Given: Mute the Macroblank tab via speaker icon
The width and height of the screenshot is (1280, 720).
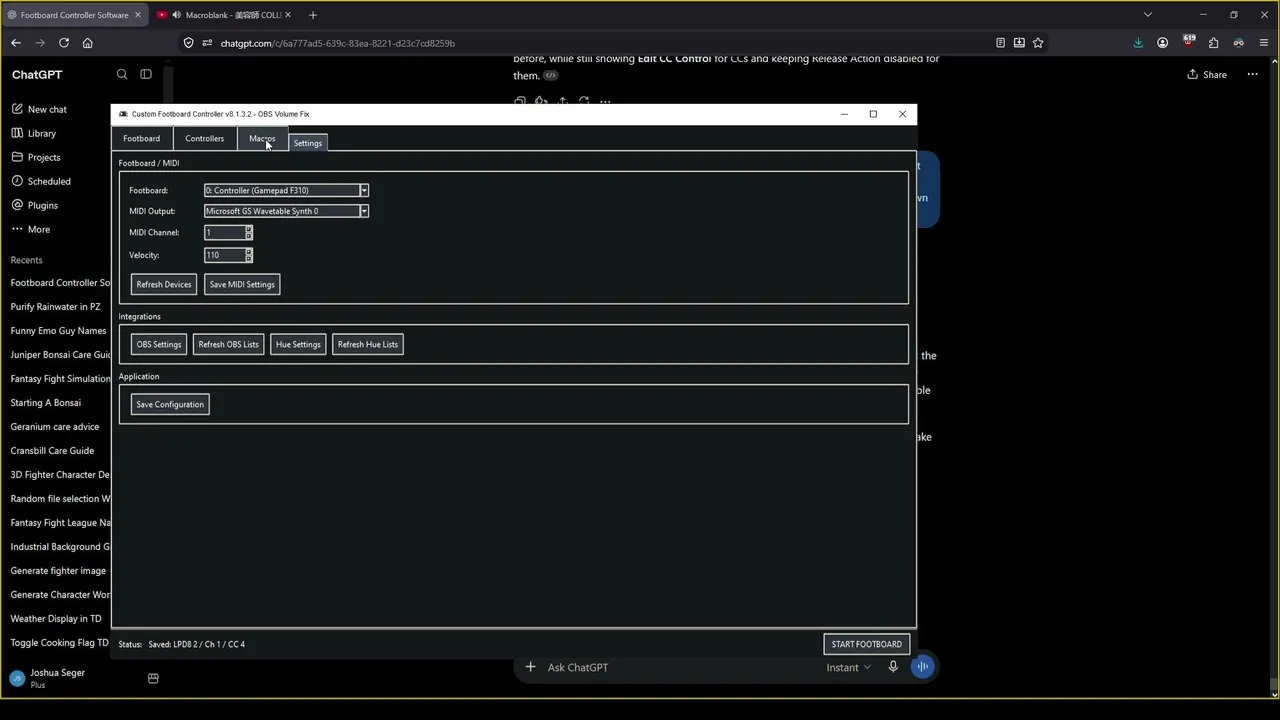Looking at the screenshot, I should coord(177,15).
